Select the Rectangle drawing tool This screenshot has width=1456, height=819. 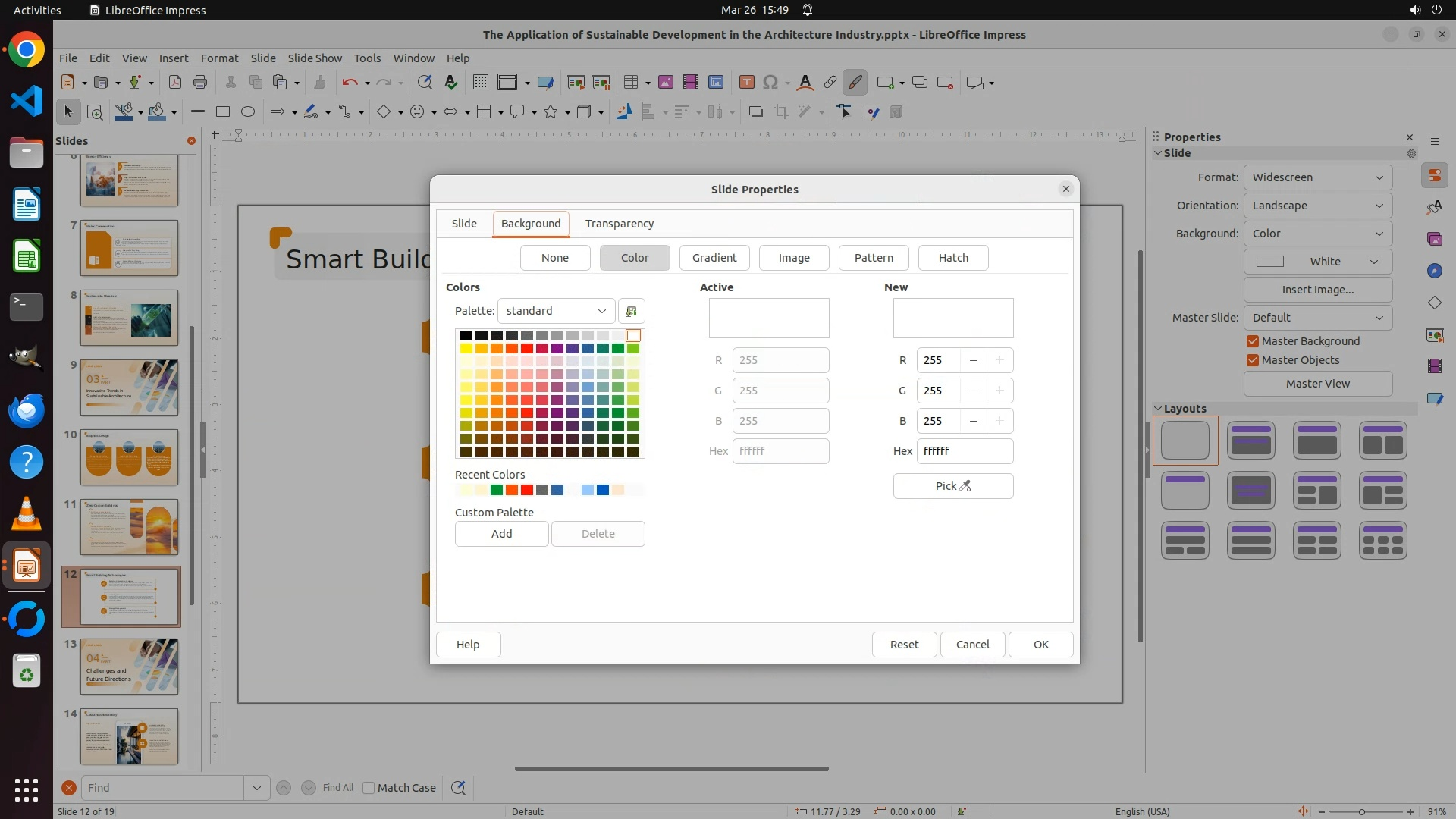click(222, 111)
